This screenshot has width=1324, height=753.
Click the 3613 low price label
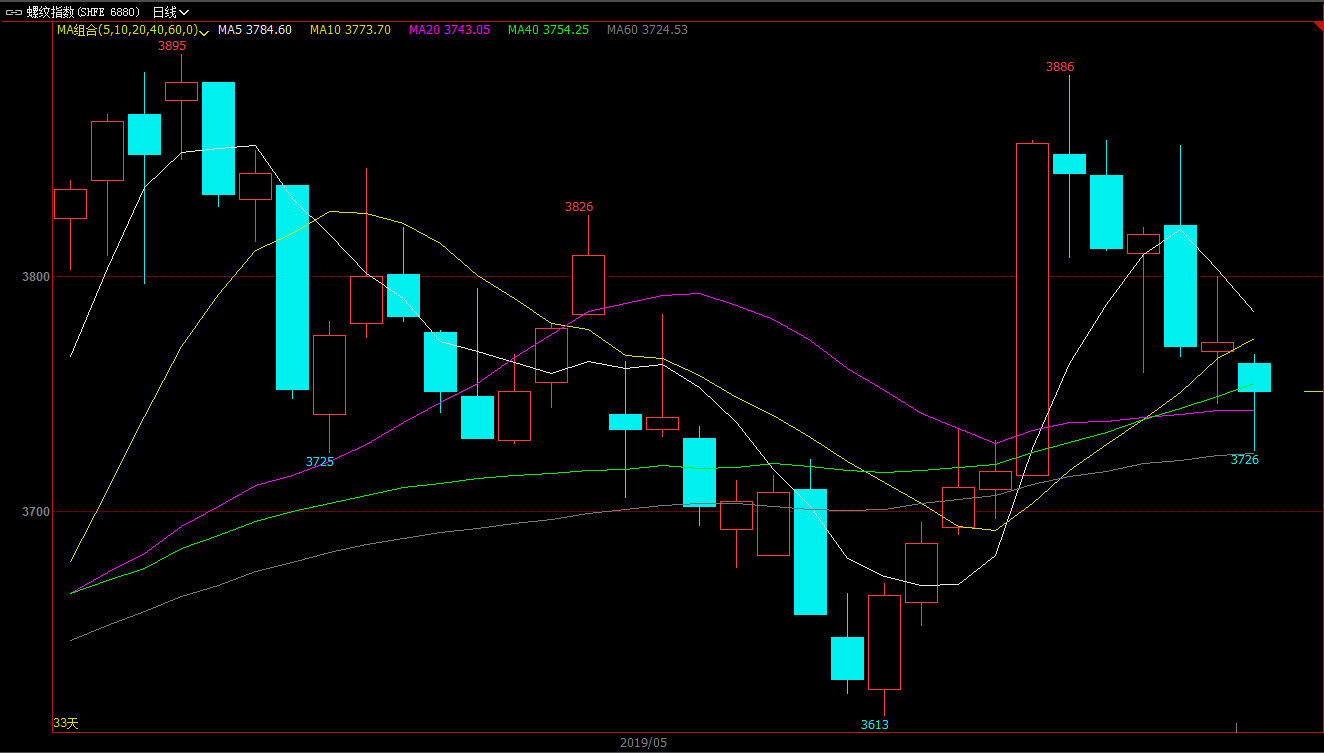(875, 725)
